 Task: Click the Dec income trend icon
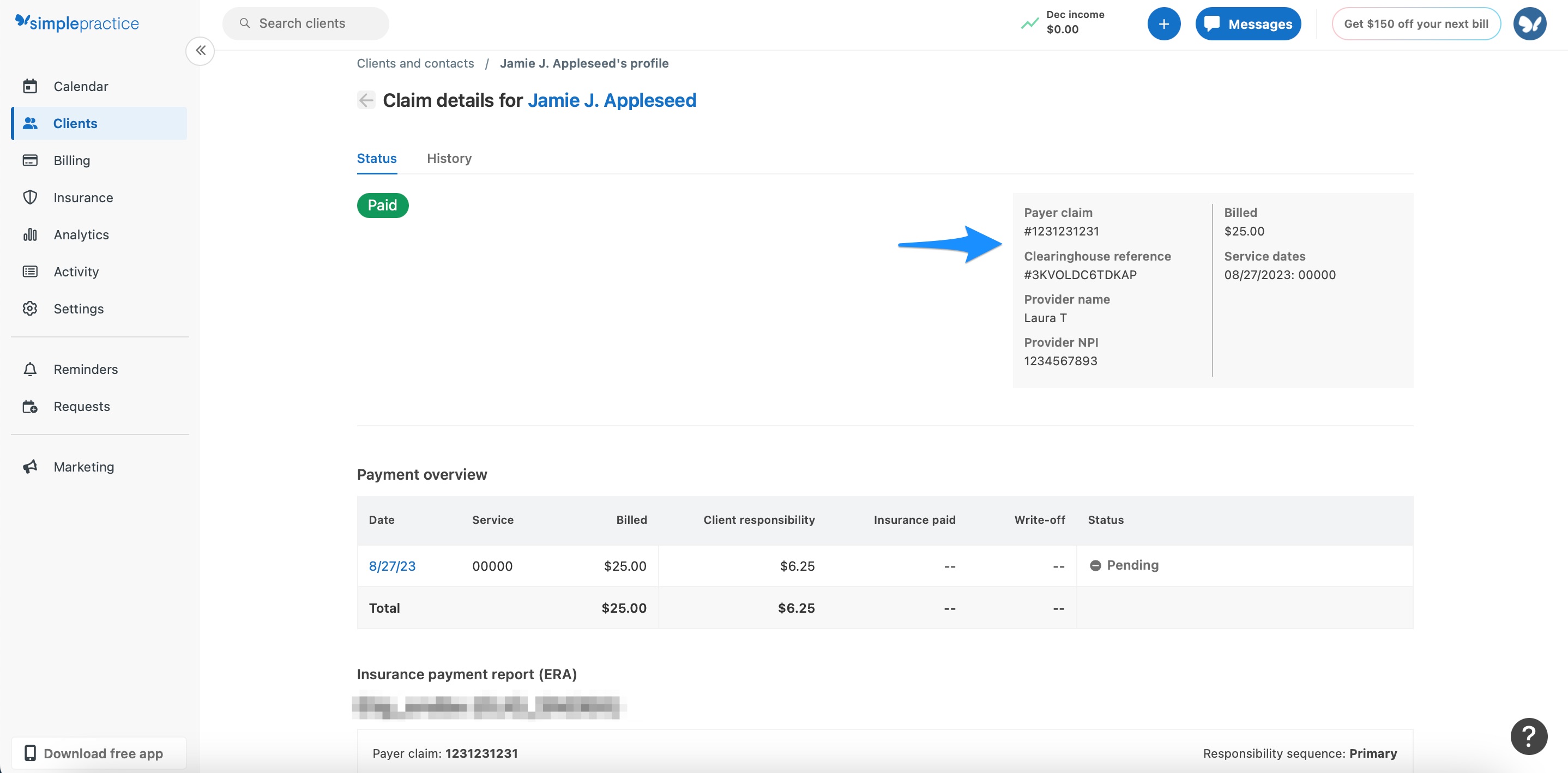[1029, 24]
